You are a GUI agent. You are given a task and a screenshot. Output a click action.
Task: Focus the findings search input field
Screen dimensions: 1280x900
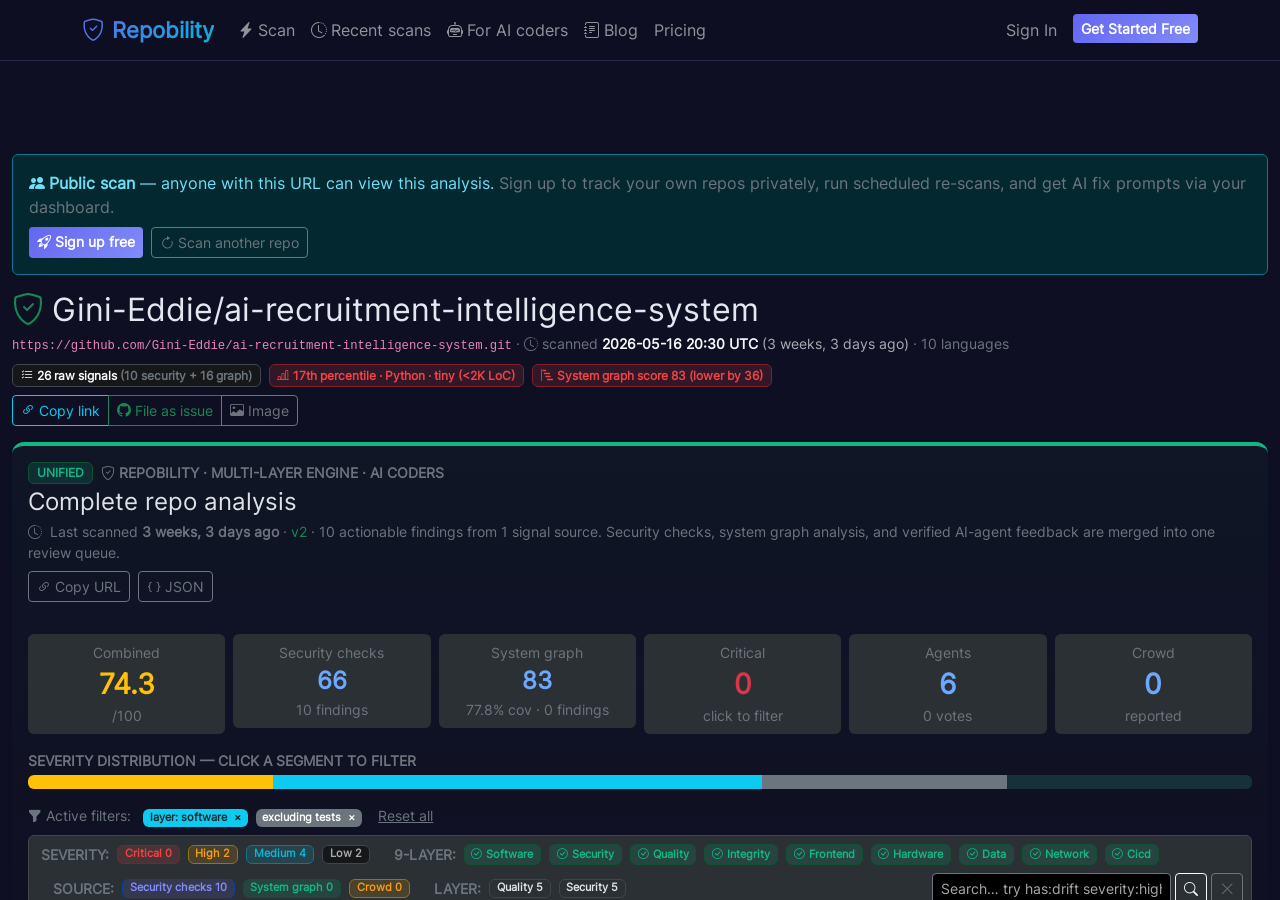[1051, 888]
